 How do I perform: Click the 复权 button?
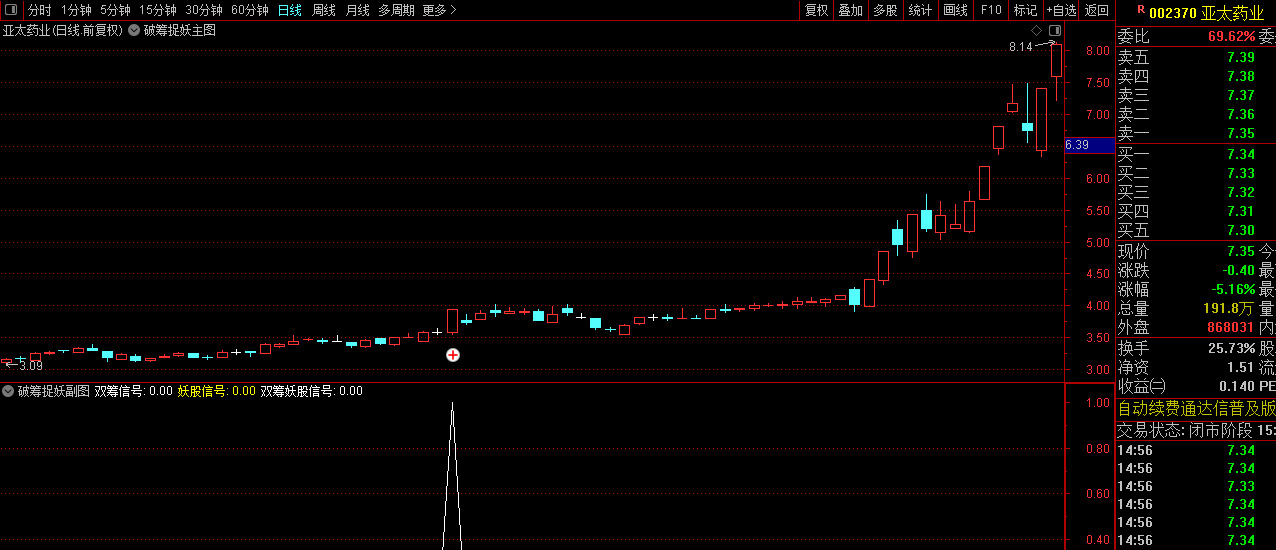817,10
